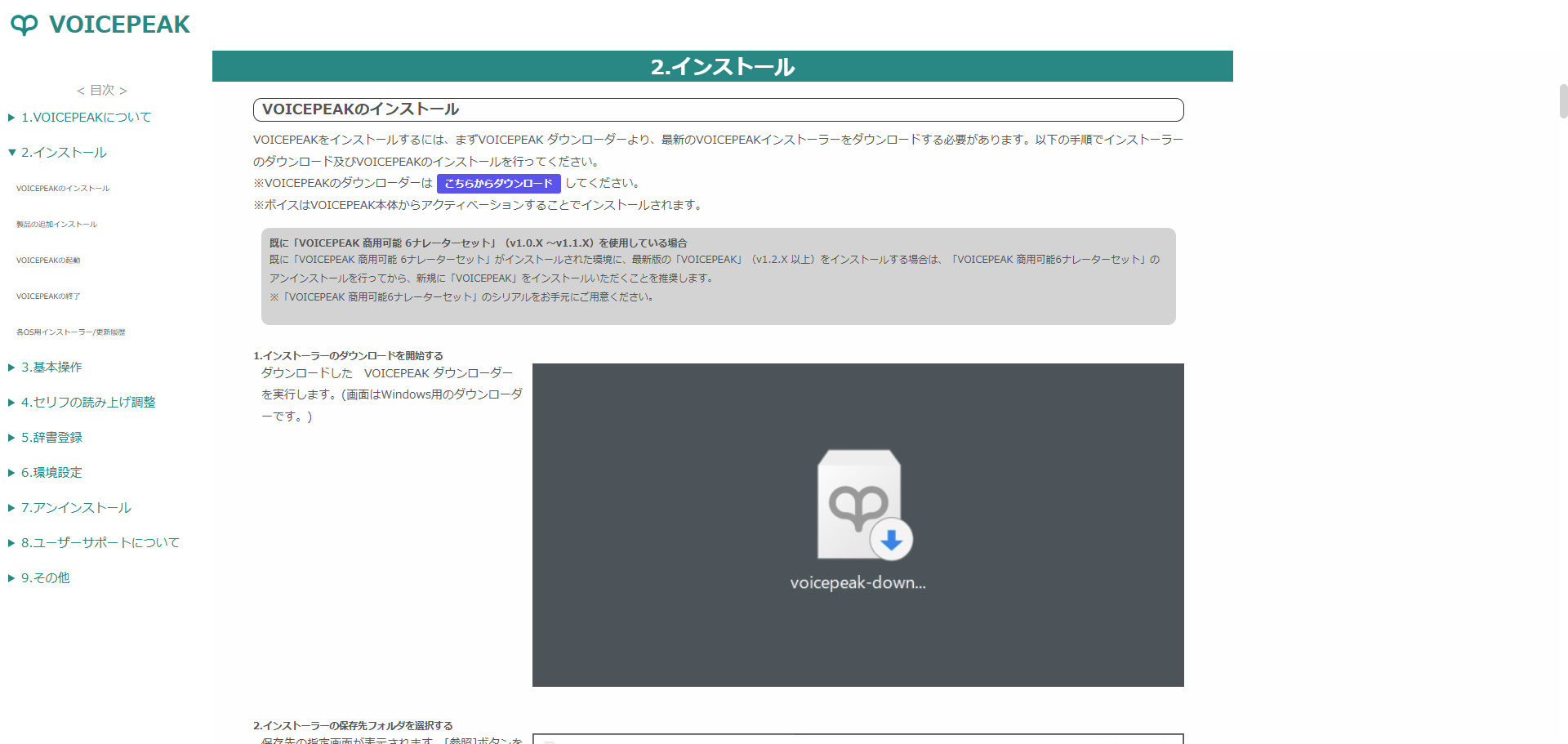Image resolution: width=1568 pixels, height=744 pixels.
Task: Open the 6.環境設定 chapter
Action: (x=51, y=473)
